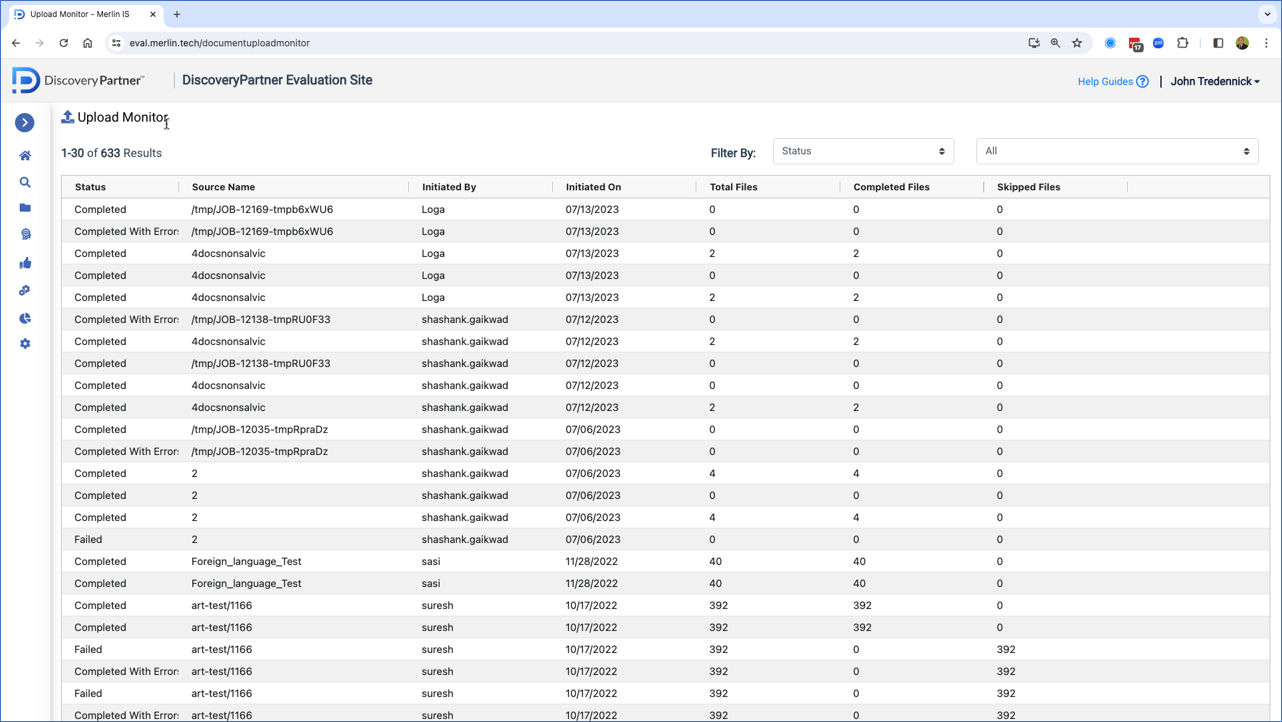The width and height of the screenshot is (1282, 722).
Task: Switch to the Upload Monitor browser tab
Action: (x=80, y=14)
